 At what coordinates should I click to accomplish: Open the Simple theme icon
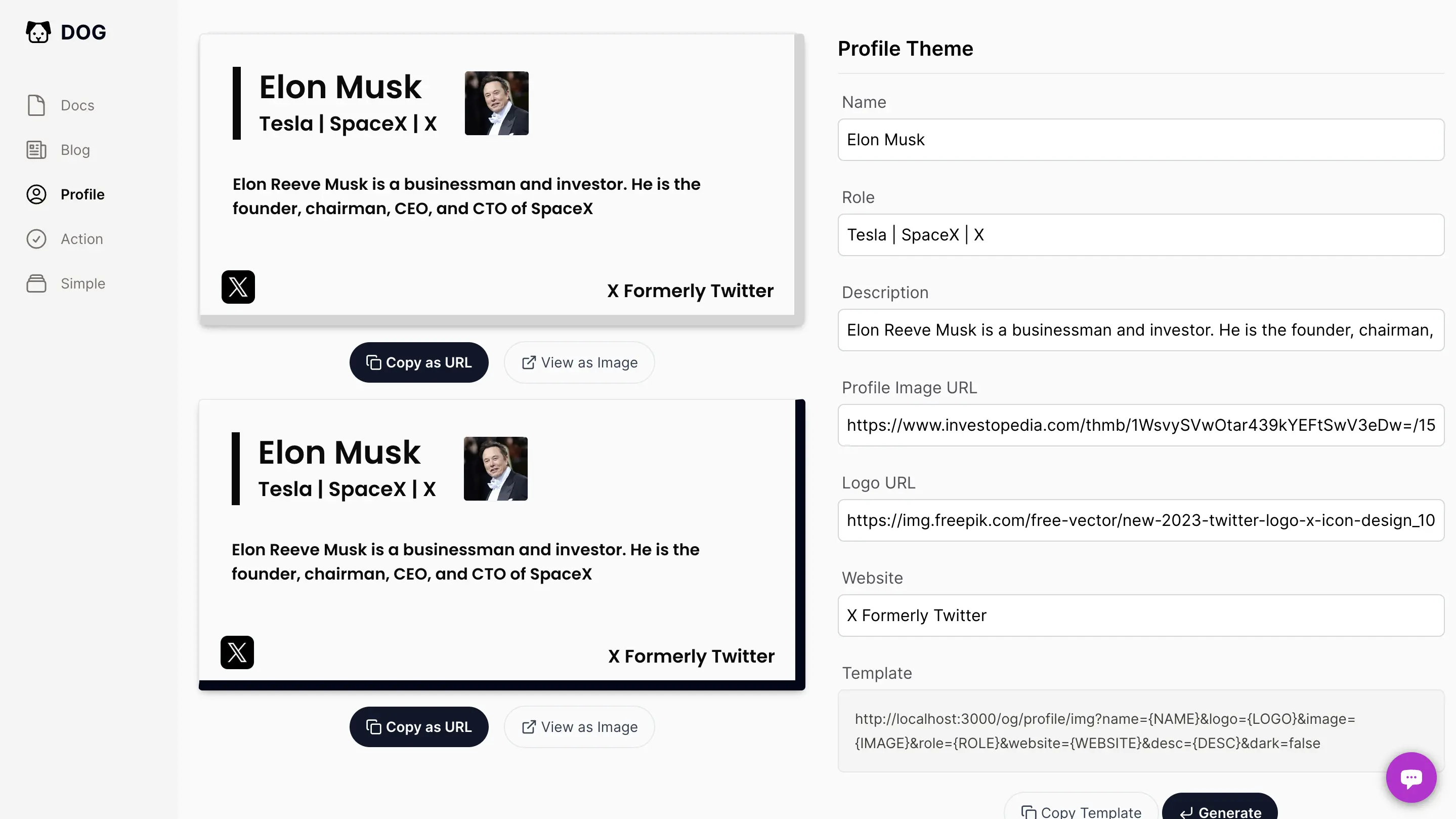click(36, 283)
